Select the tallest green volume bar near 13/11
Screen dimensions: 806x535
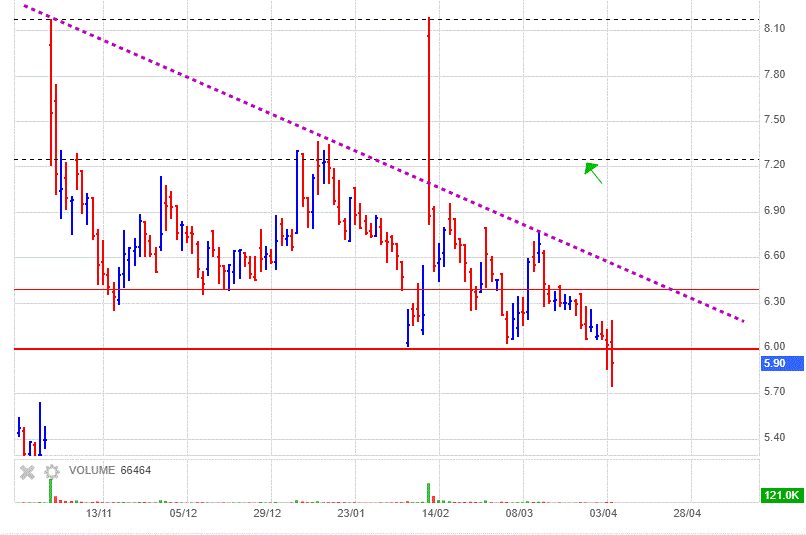click(50, 491)
